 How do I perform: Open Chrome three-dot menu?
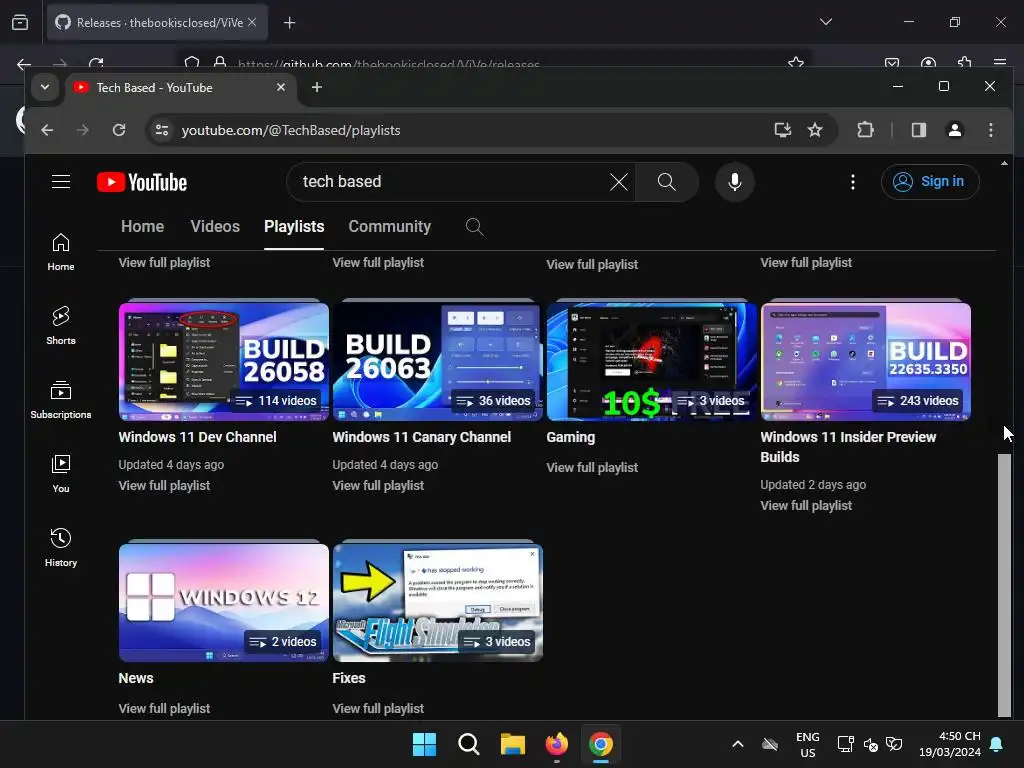click(991, 130)
